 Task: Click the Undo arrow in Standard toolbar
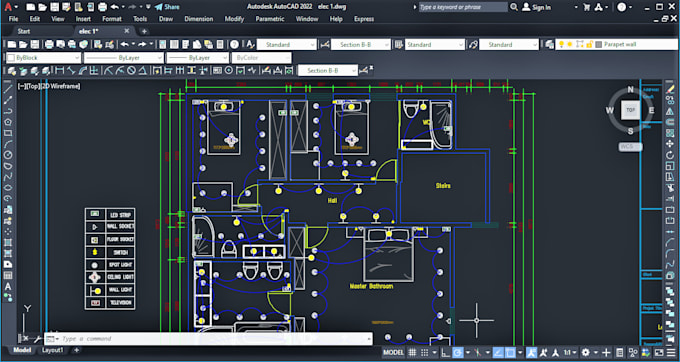point(124,44)
